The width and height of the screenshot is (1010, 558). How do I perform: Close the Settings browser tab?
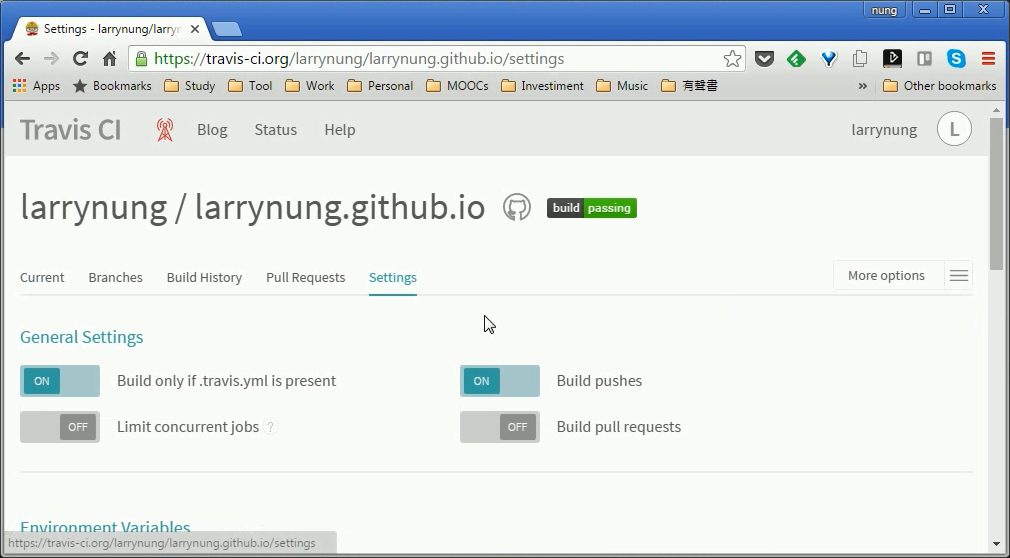(x=195, y=29)
